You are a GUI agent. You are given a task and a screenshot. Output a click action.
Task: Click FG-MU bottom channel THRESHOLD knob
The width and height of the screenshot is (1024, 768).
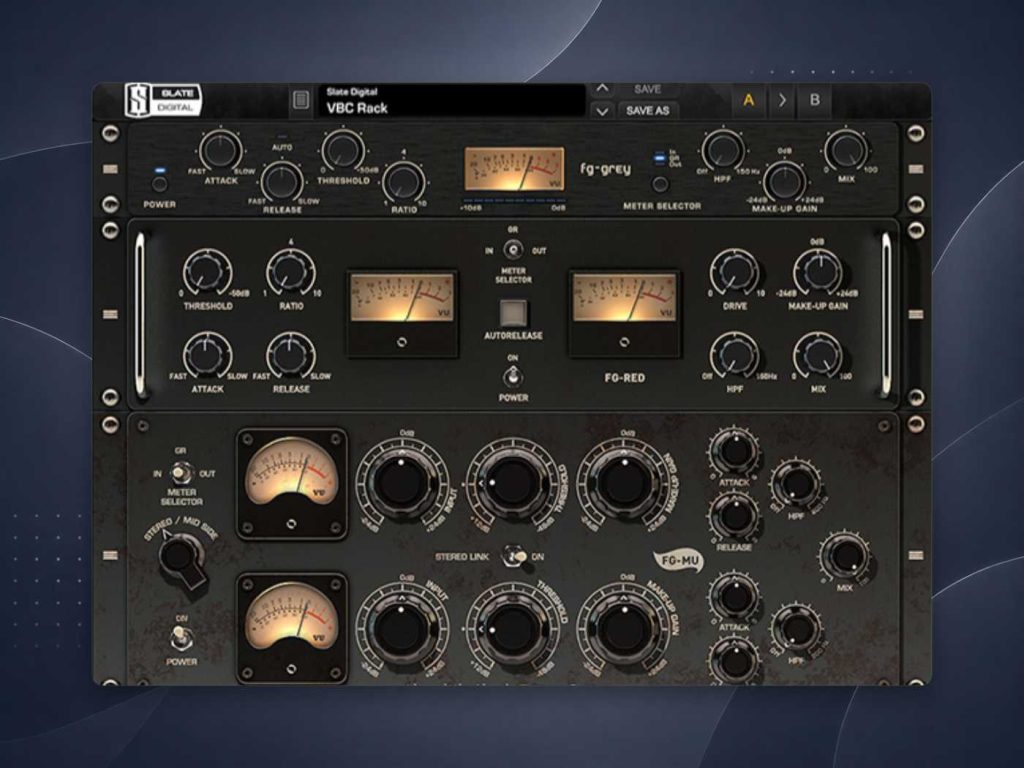tap(513, 630)
